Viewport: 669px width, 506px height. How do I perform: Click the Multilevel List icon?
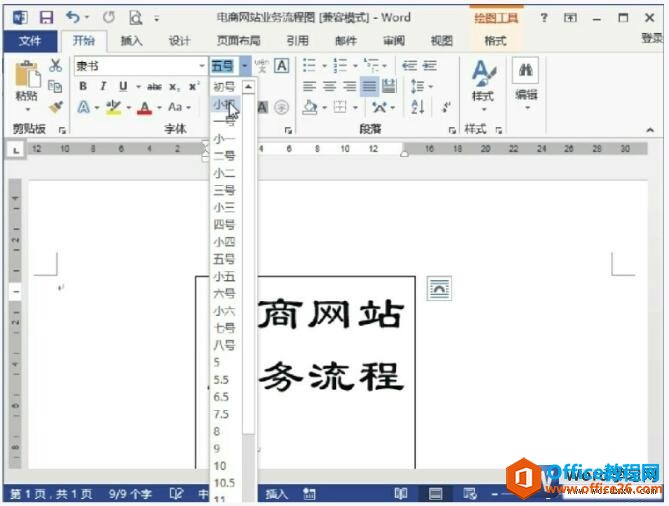pyautogui.click(x=371, y=65)
